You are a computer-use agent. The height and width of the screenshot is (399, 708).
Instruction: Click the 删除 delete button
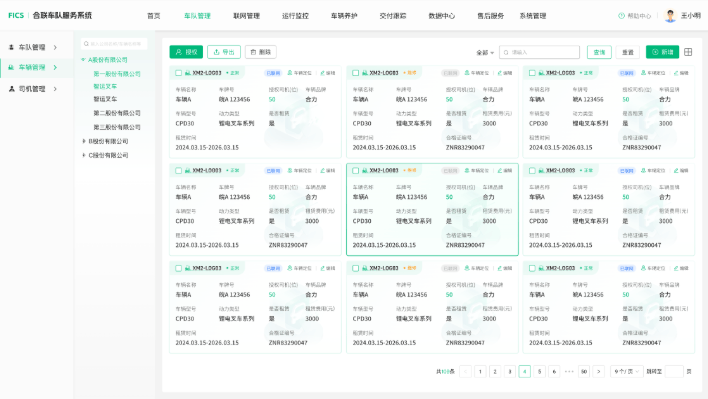tap(261, 52)
